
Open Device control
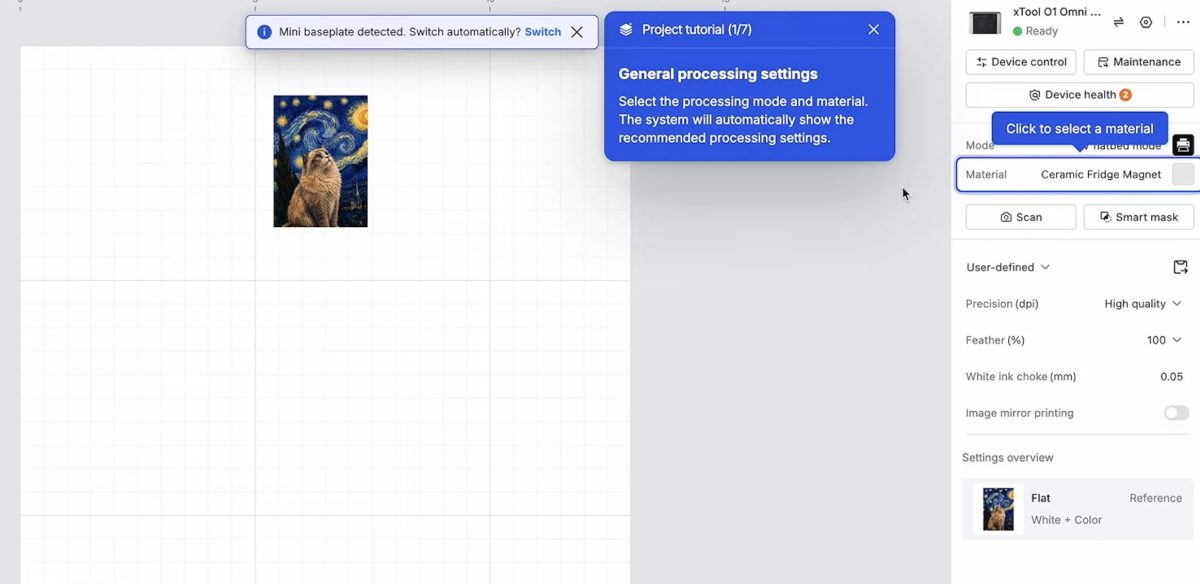(x=1021, y=62)
